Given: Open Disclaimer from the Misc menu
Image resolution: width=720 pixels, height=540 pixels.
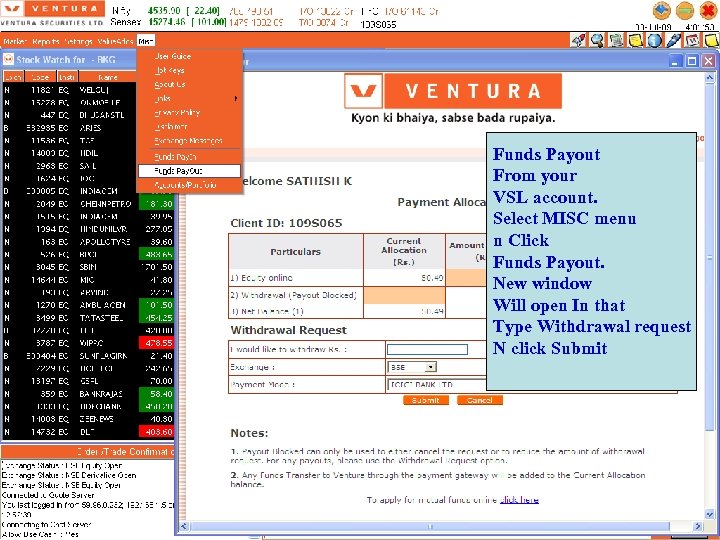Looking at the screenshot, I should (171, 126).
